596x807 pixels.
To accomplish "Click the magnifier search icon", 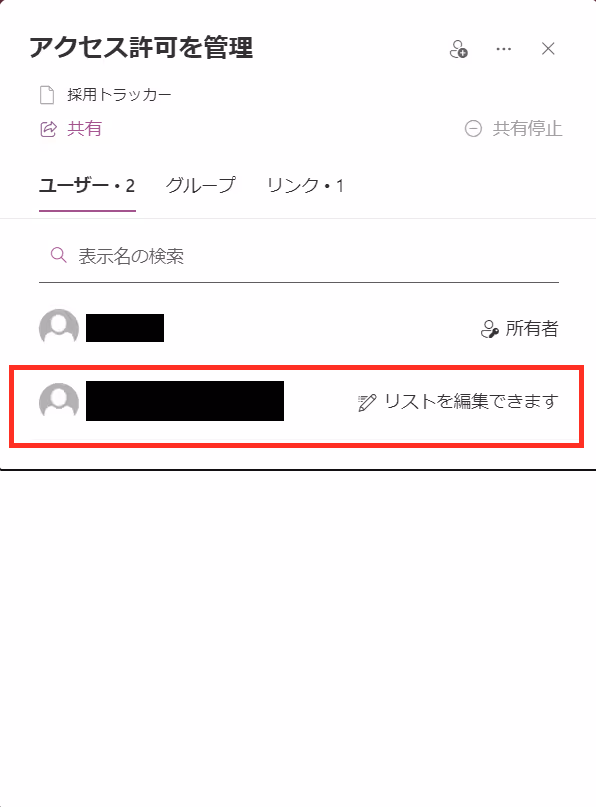I will coord(59,255).
